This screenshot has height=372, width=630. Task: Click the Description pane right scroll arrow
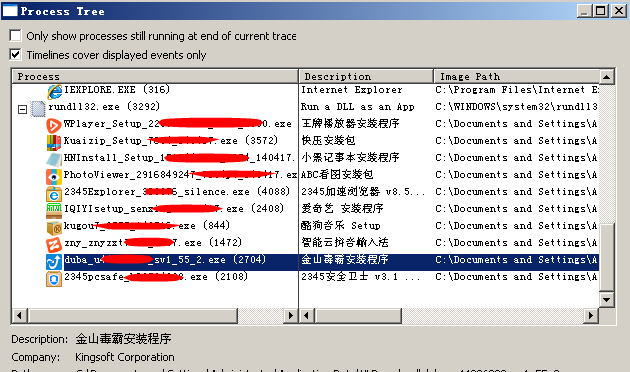(590, 316)
